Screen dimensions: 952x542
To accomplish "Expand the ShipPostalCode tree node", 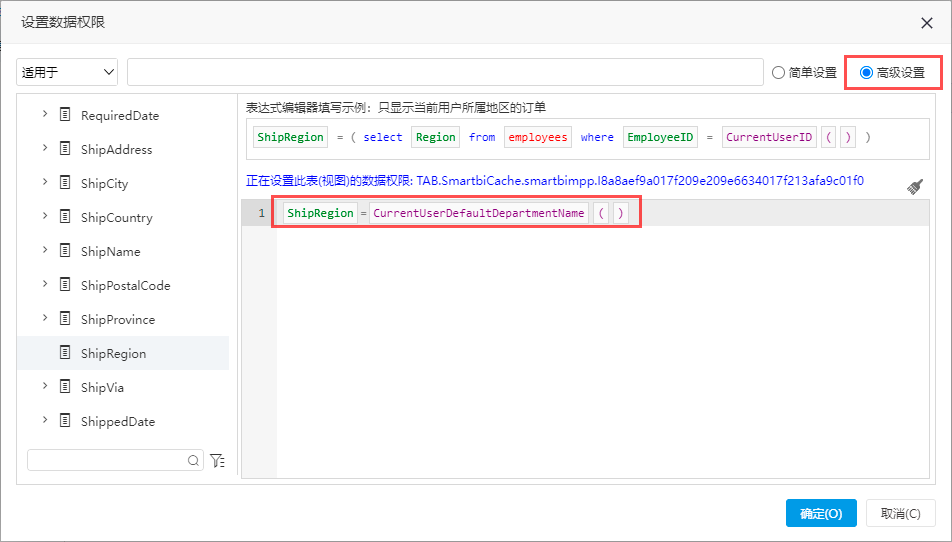I will click(x=45, y=283).
